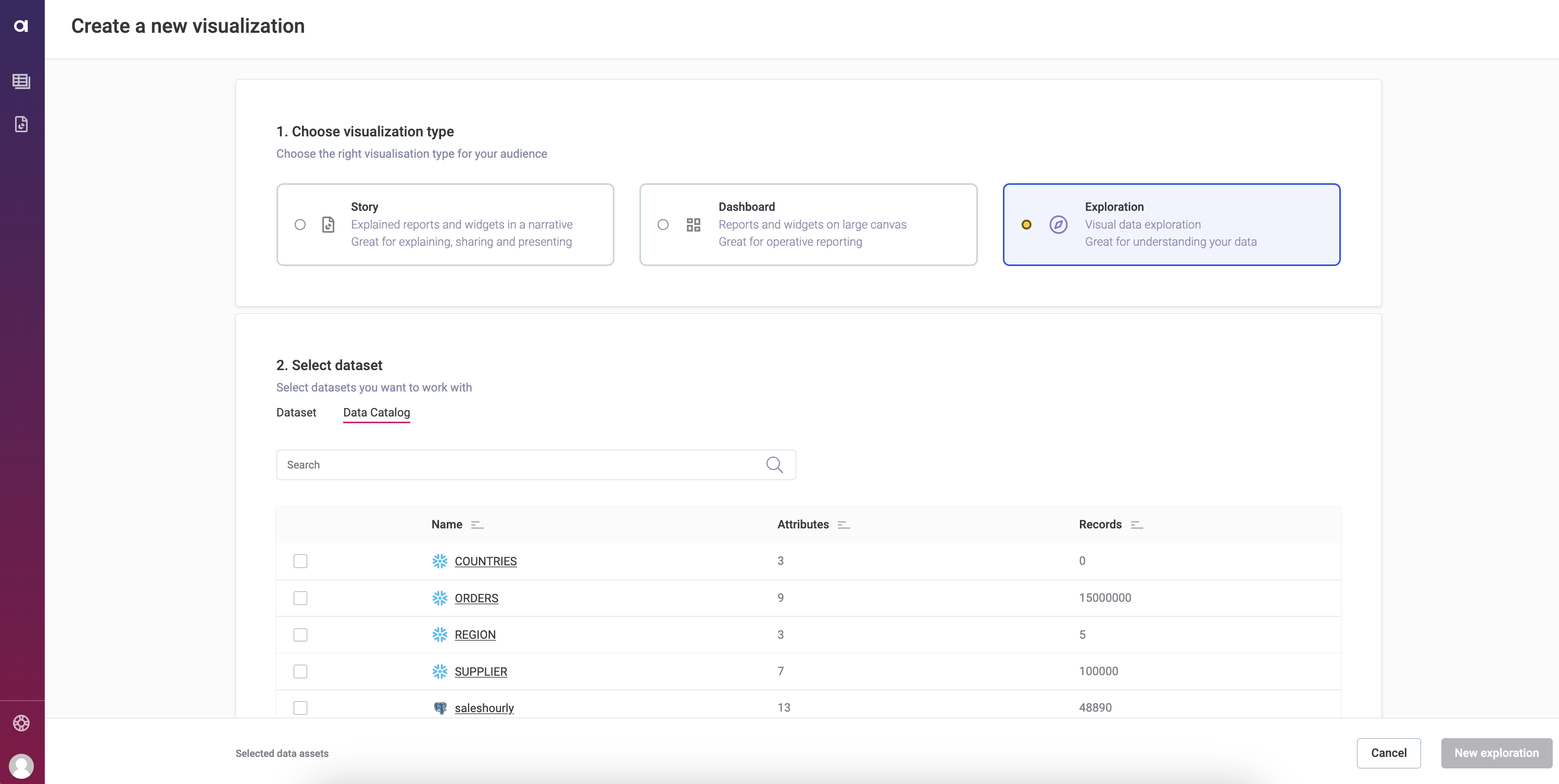Open the stories panel in the left sidebar
The image size is (1559, 784).
click(x=22, y=81)
